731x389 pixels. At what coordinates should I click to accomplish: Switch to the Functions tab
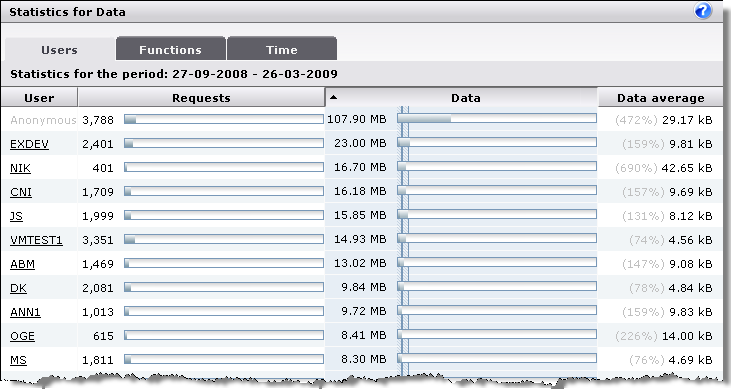(171, 49)
